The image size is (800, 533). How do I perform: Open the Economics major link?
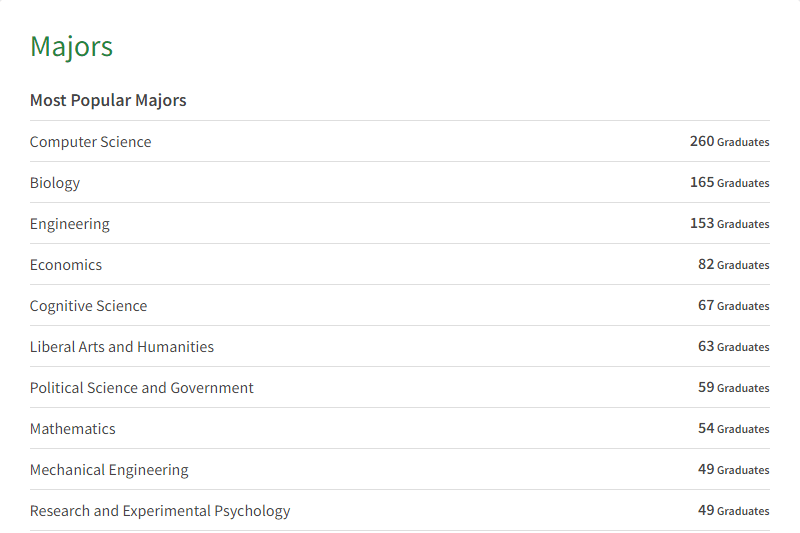[66, 265]
